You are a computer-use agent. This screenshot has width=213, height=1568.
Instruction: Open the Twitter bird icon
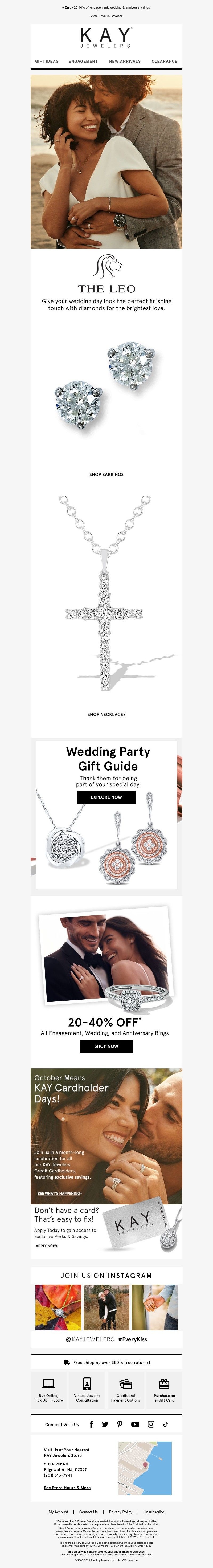(105, 1424)
